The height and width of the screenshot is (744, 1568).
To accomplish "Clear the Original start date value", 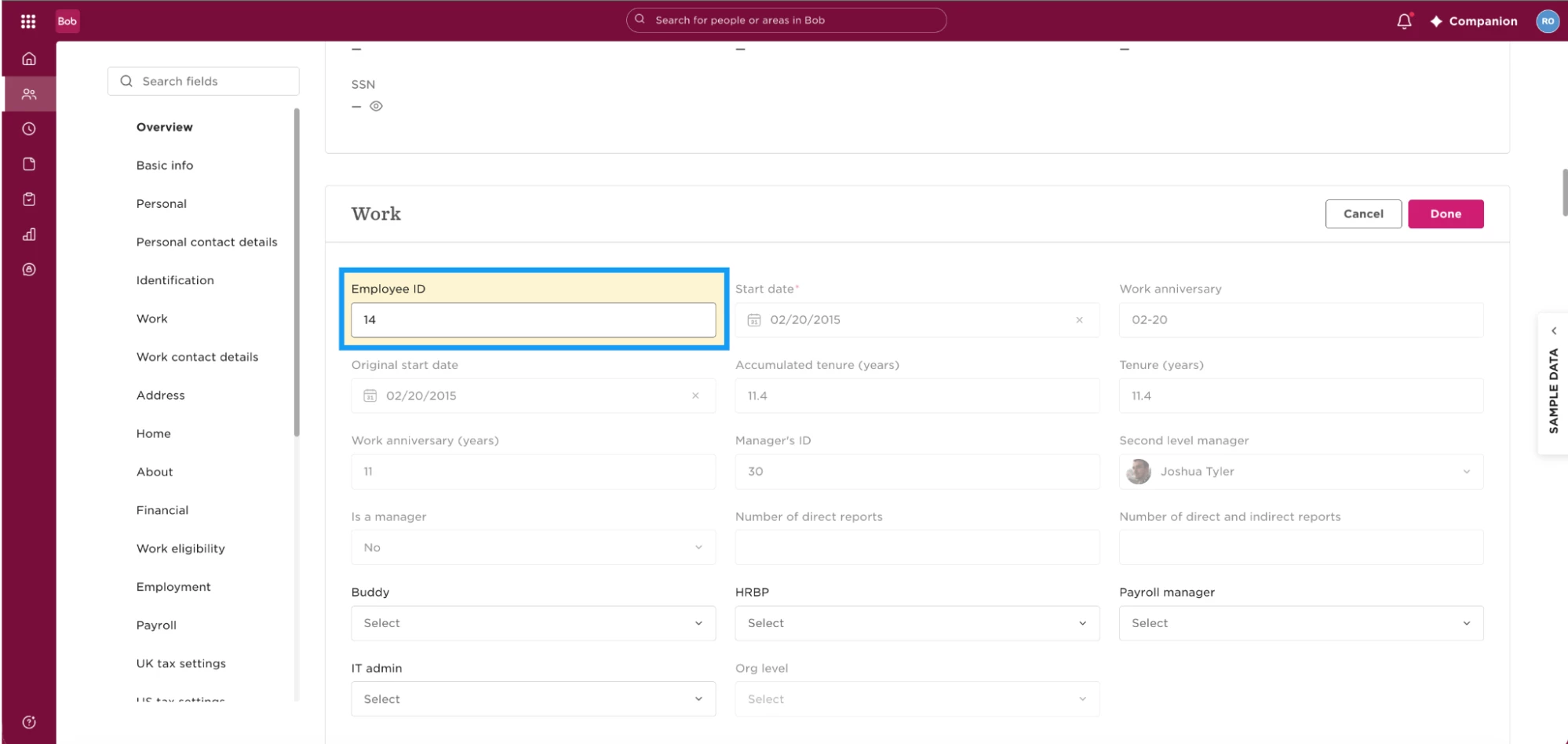I will pyautogui.click(x=695, y=396).
